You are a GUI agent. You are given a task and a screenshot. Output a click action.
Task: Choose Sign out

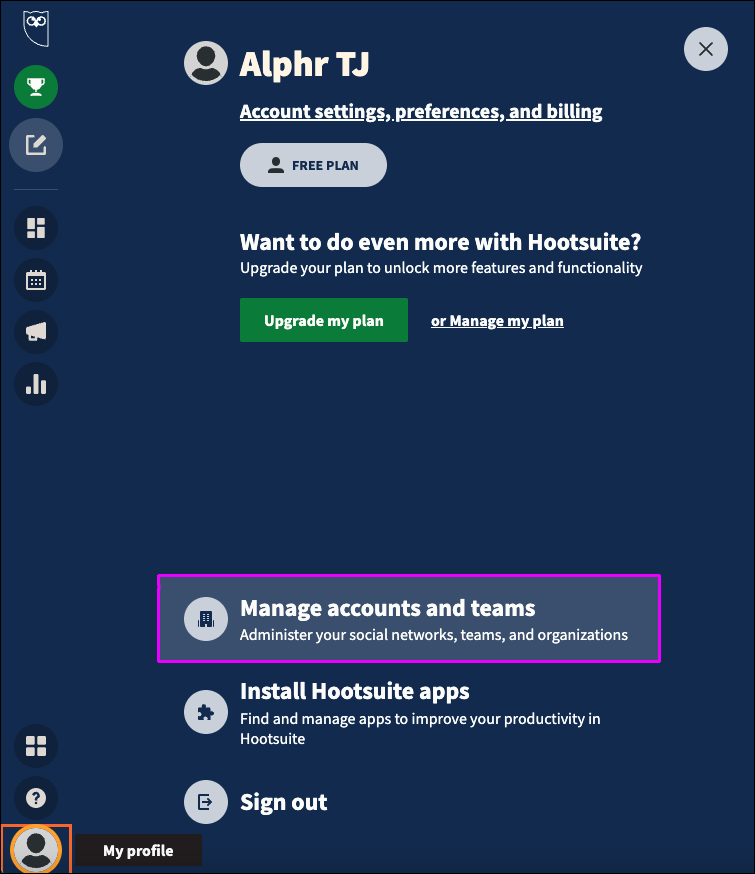click(x=284, y=802)
